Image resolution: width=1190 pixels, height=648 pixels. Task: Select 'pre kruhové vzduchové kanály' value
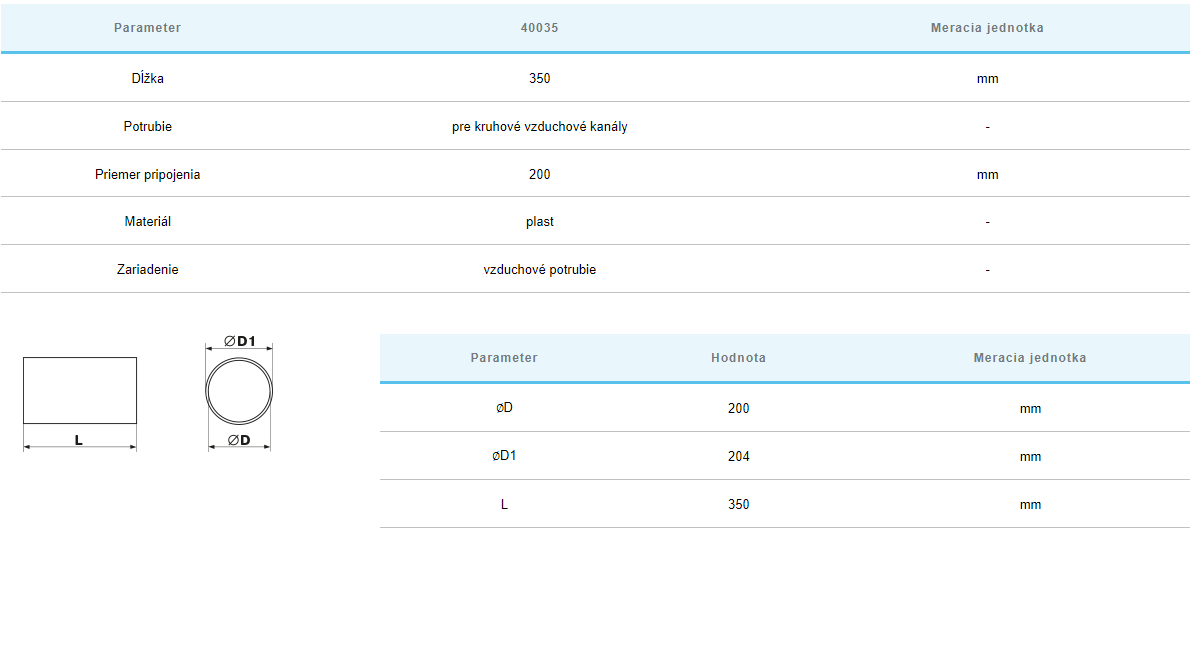click(x=539, y=127)
